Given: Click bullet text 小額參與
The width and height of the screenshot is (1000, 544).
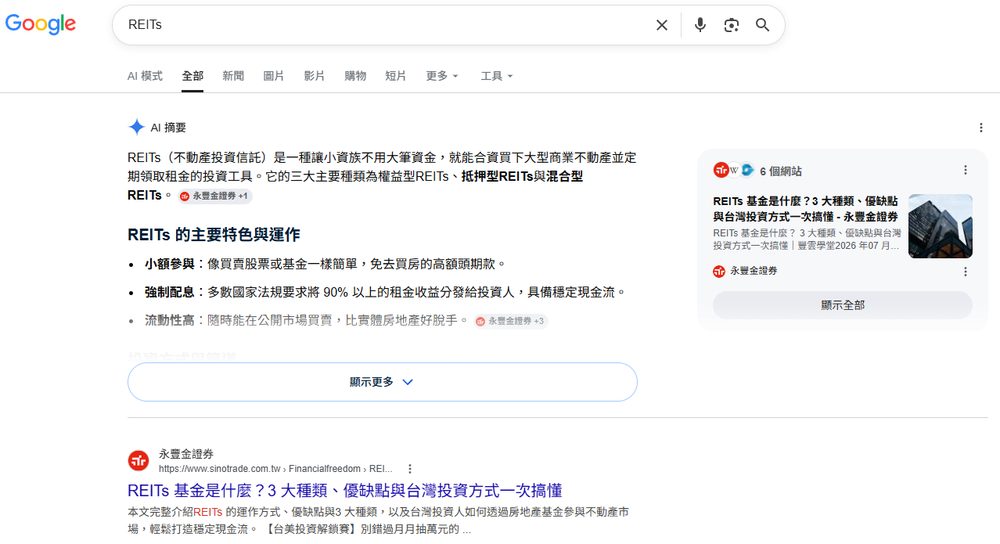Looking at the screenshot, I should pyautogui.click(x=169, y=264).
